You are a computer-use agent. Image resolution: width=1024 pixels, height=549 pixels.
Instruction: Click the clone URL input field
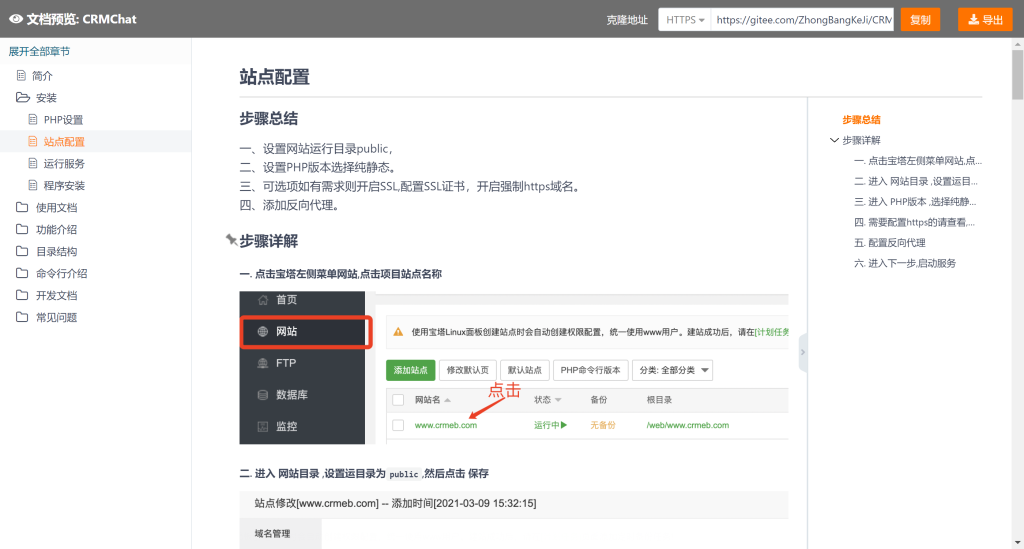point(802,20)
